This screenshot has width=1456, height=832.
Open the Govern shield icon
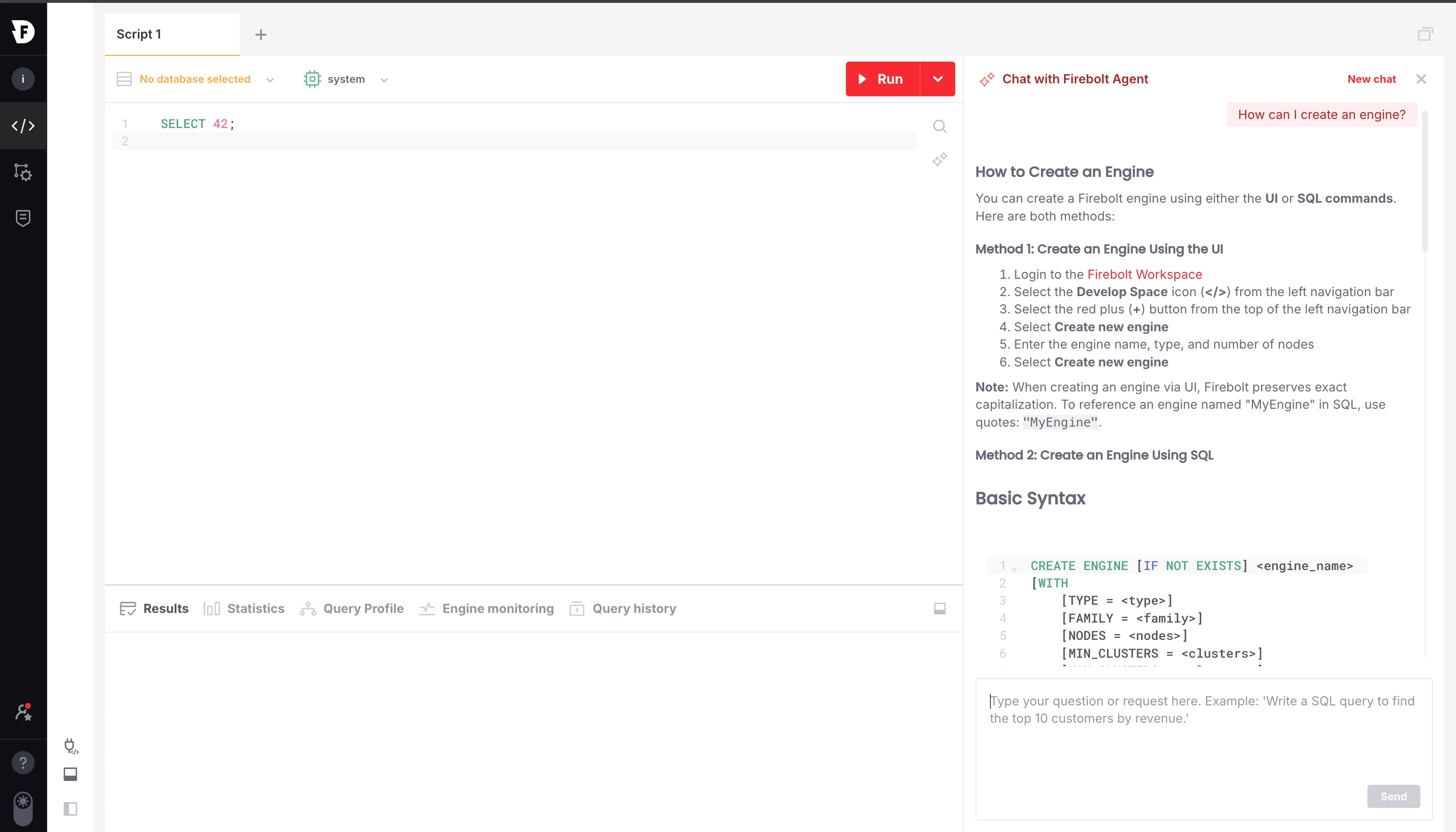[23, 218]
